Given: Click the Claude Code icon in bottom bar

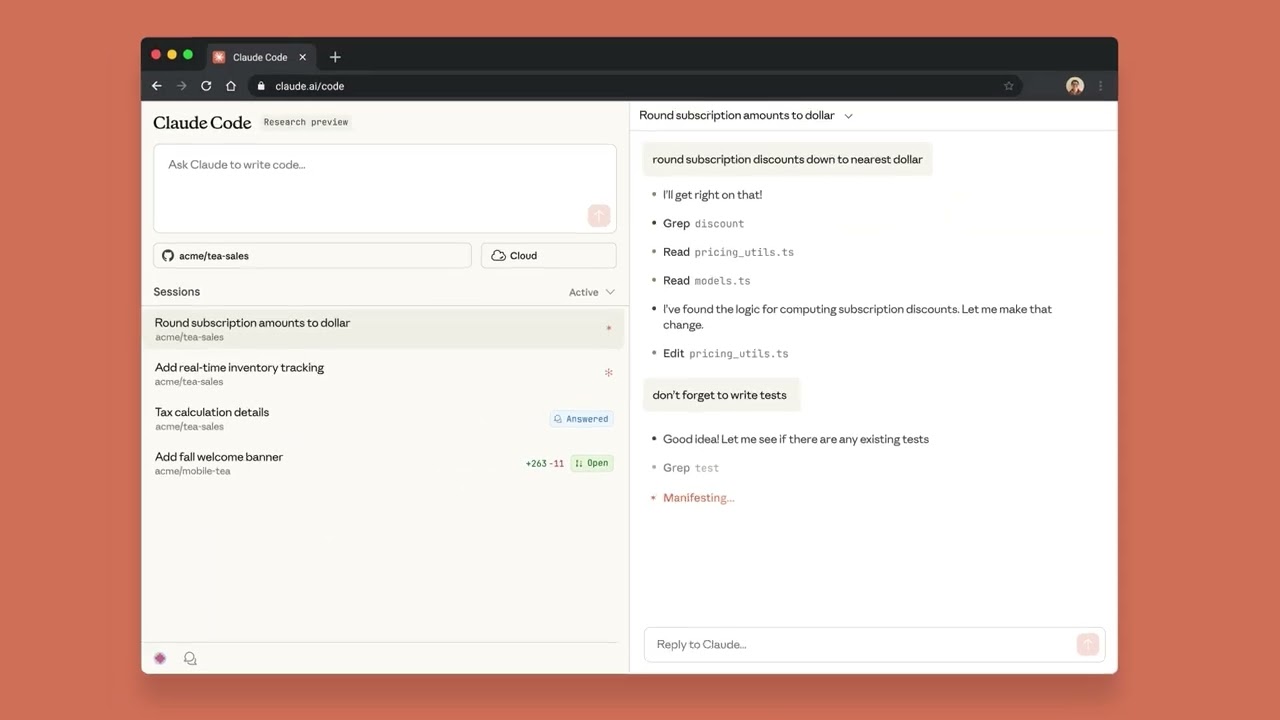Looking at the screenshot, I should click(x=160, y=658).
